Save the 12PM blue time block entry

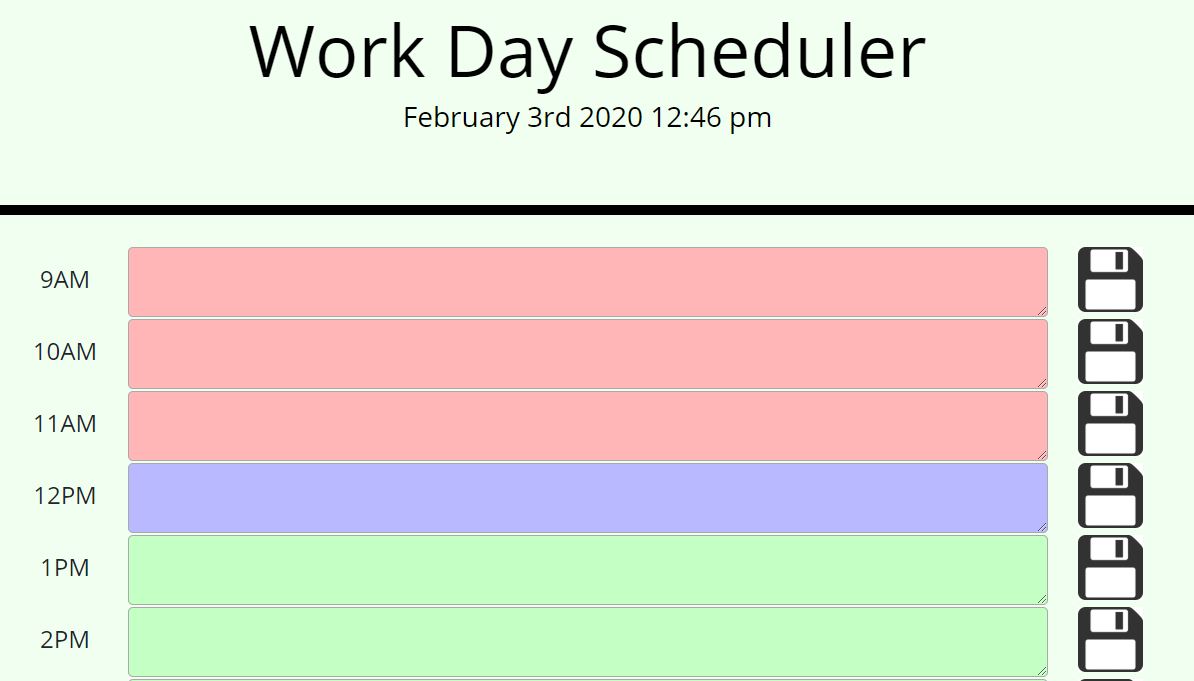click(1110, 496)
